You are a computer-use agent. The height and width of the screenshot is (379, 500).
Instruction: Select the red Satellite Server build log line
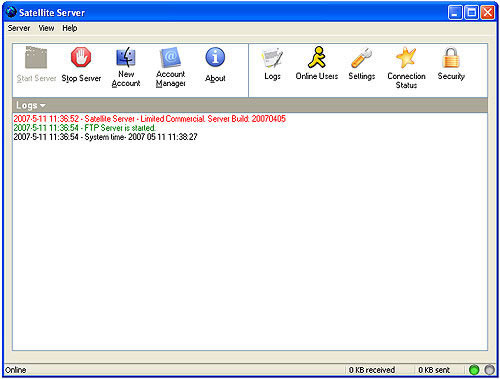click(149, 119)
